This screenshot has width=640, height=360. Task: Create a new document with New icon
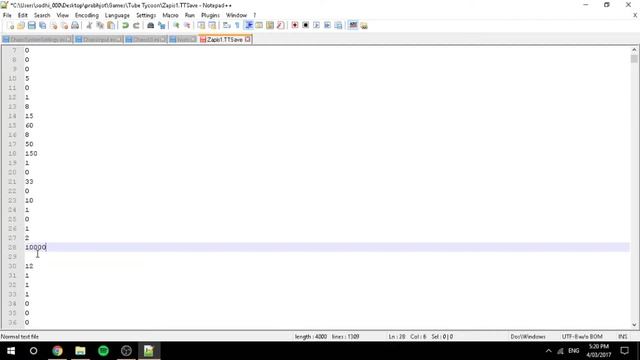point(11,26)
